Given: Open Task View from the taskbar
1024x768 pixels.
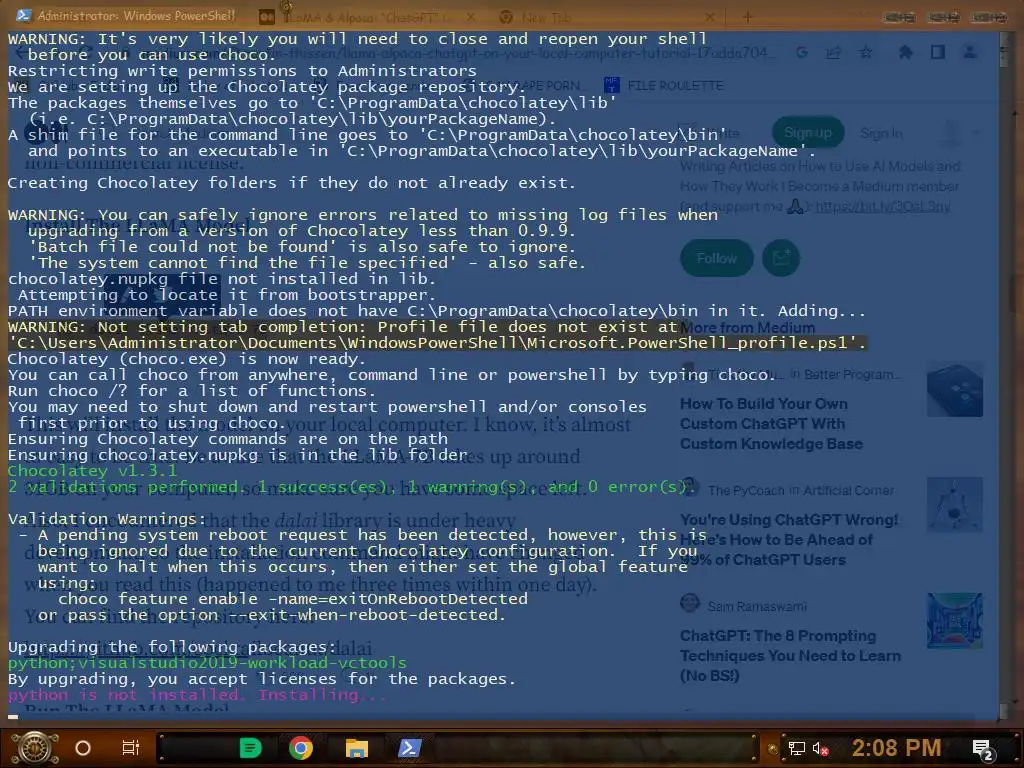Looking at the screenshot, I should [x=131, y=748].
